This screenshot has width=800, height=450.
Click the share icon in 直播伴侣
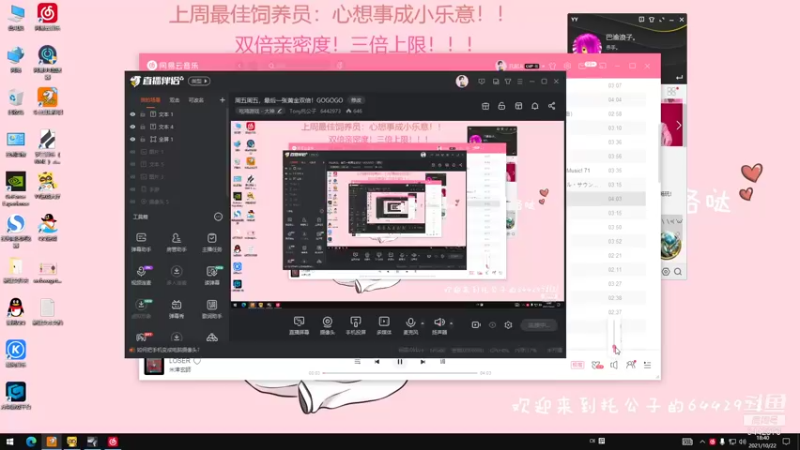pyautogui.click(x=552, y=106)
